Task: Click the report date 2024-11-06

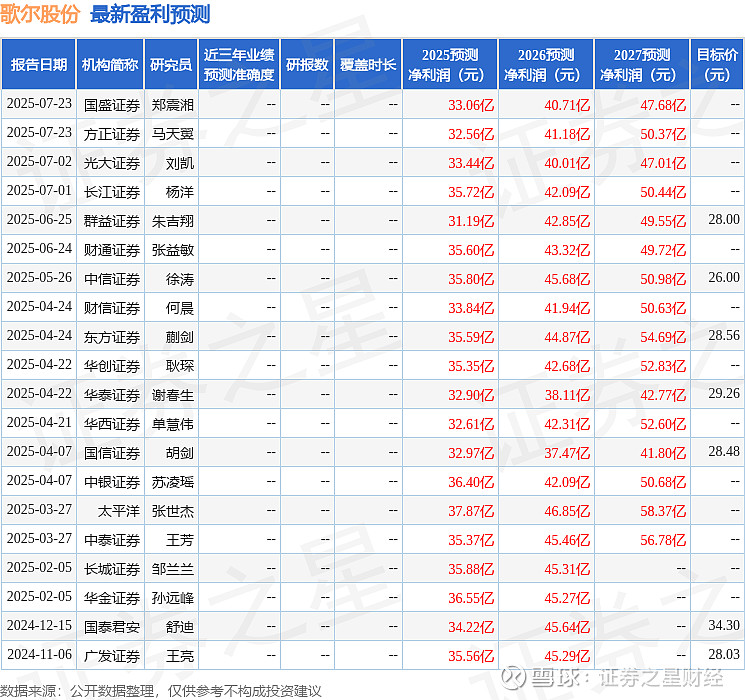Action: tap(39, 654)
